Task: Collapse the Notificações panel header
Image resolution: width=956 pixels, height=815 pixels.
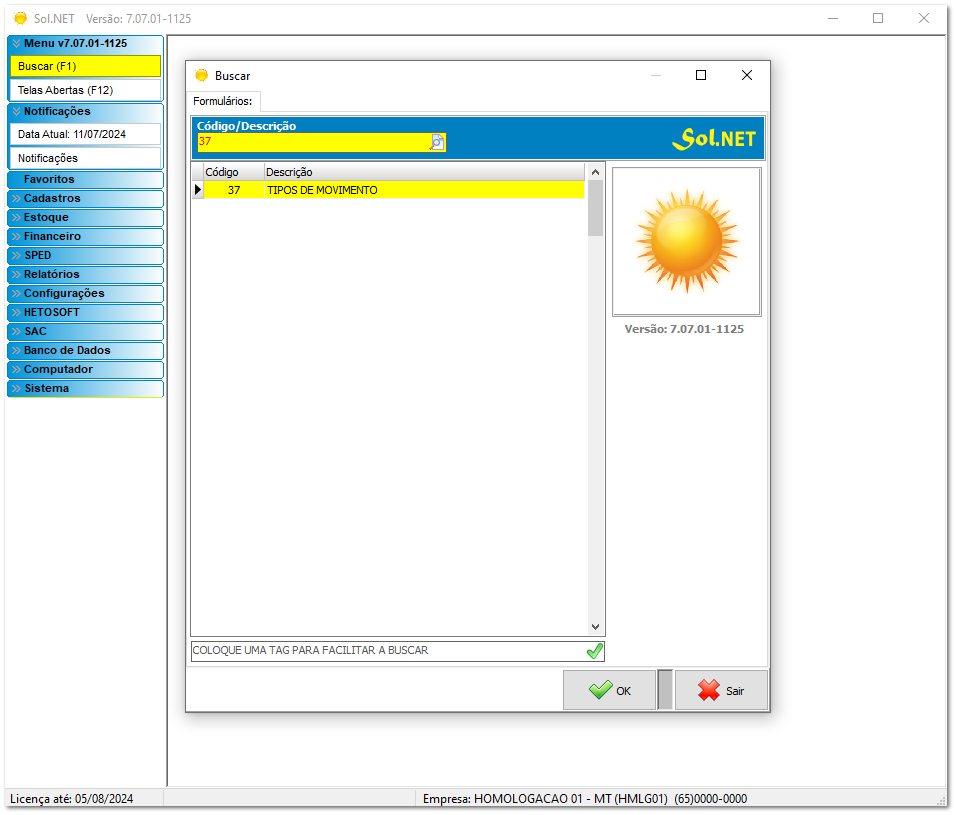Action: coord(84,112)
